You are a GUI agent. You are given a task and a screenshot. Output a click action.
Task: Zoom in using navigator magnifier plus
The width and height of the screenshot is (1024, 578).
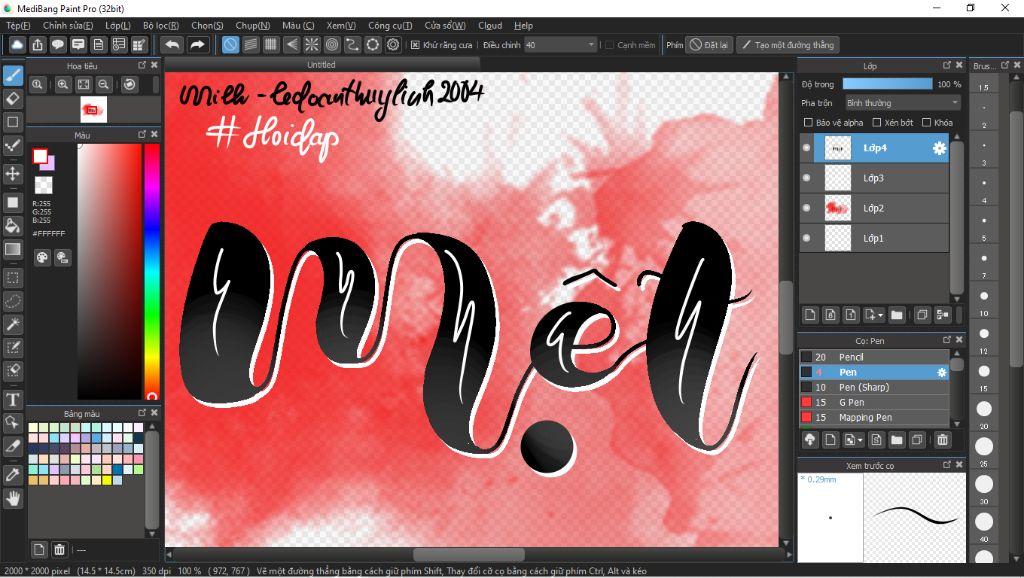(x=63, y=84)
